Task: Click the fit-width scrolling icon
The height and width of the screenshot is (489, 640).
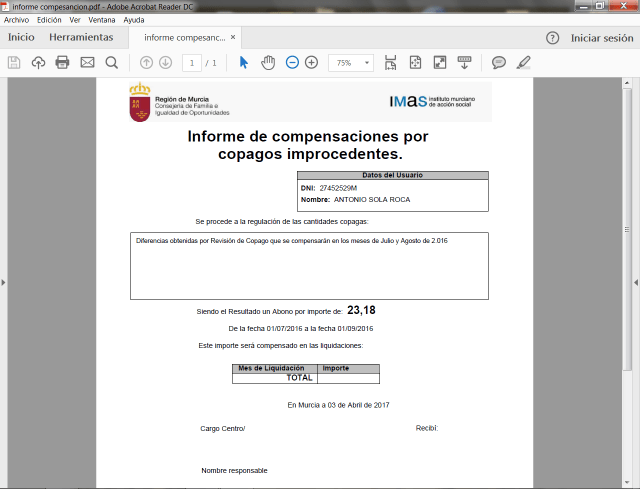Action: (391, 62)
